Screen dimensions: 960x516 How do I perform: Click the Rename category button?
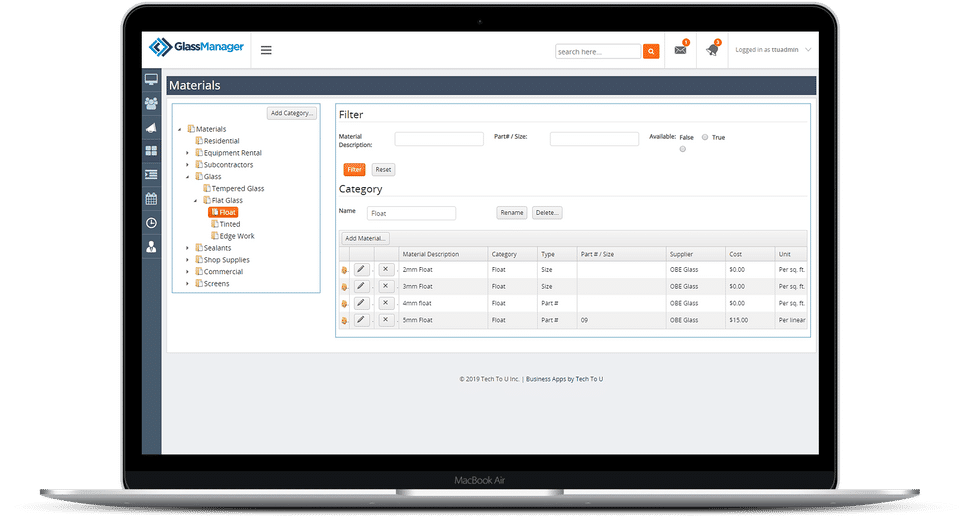(x=512, y=213)
